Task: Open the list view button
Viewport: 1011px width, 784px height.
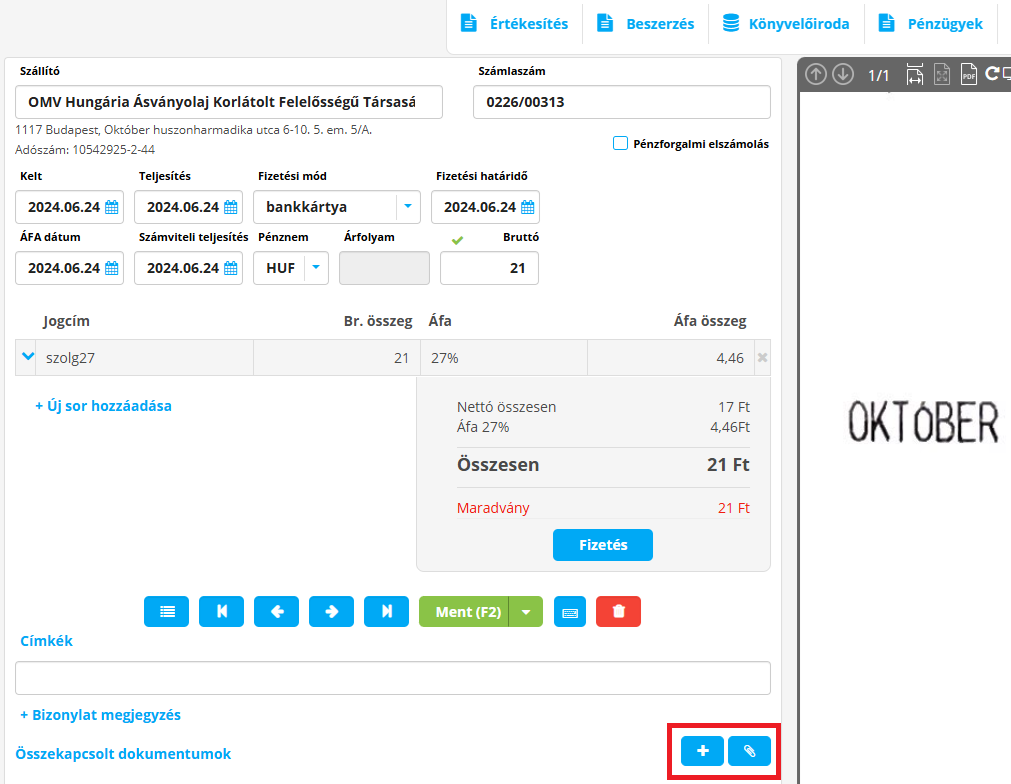Action: click(x=167, y=612)
